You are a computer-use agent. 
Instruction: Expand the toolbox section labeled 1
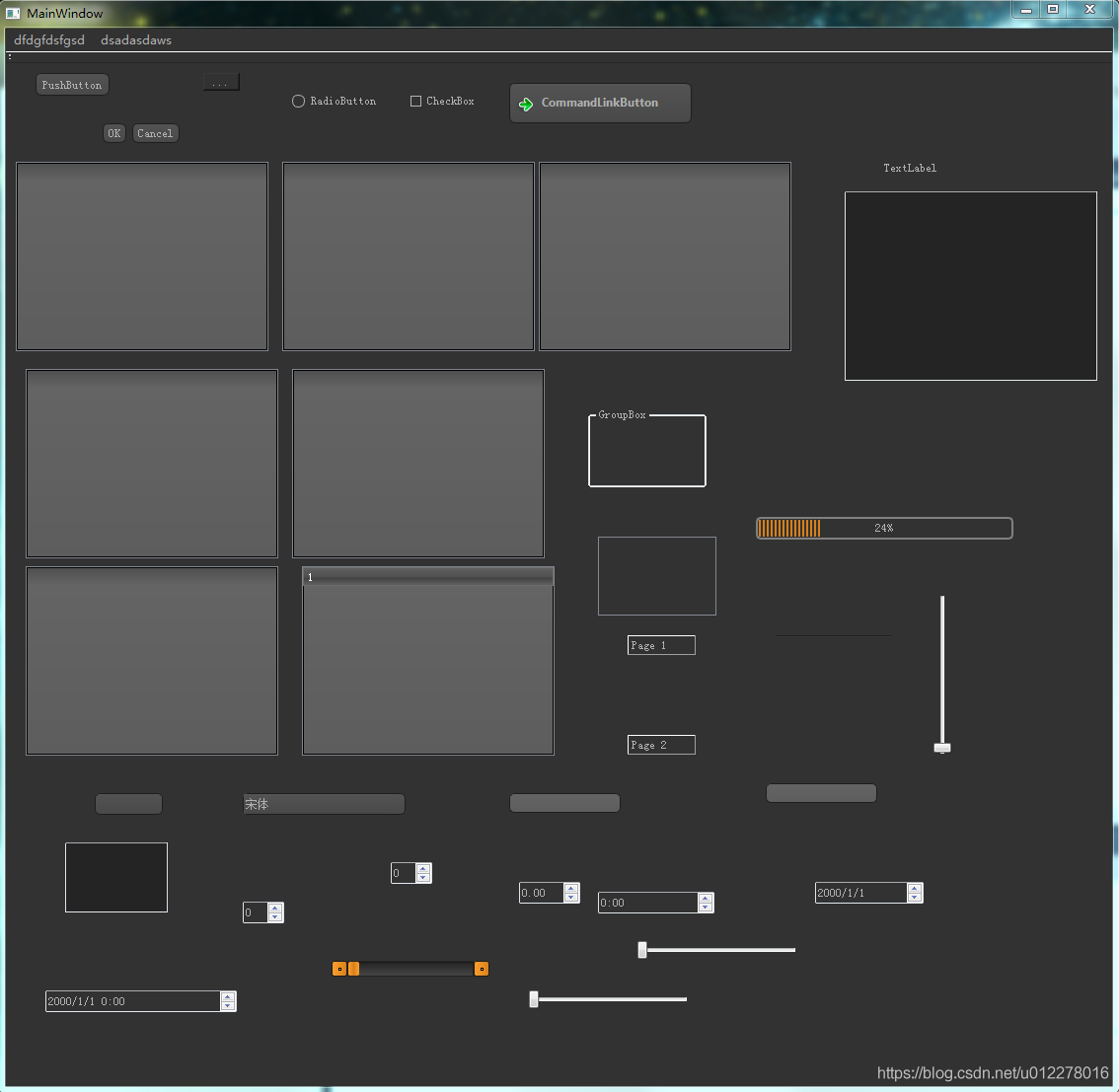pos(427,577)
